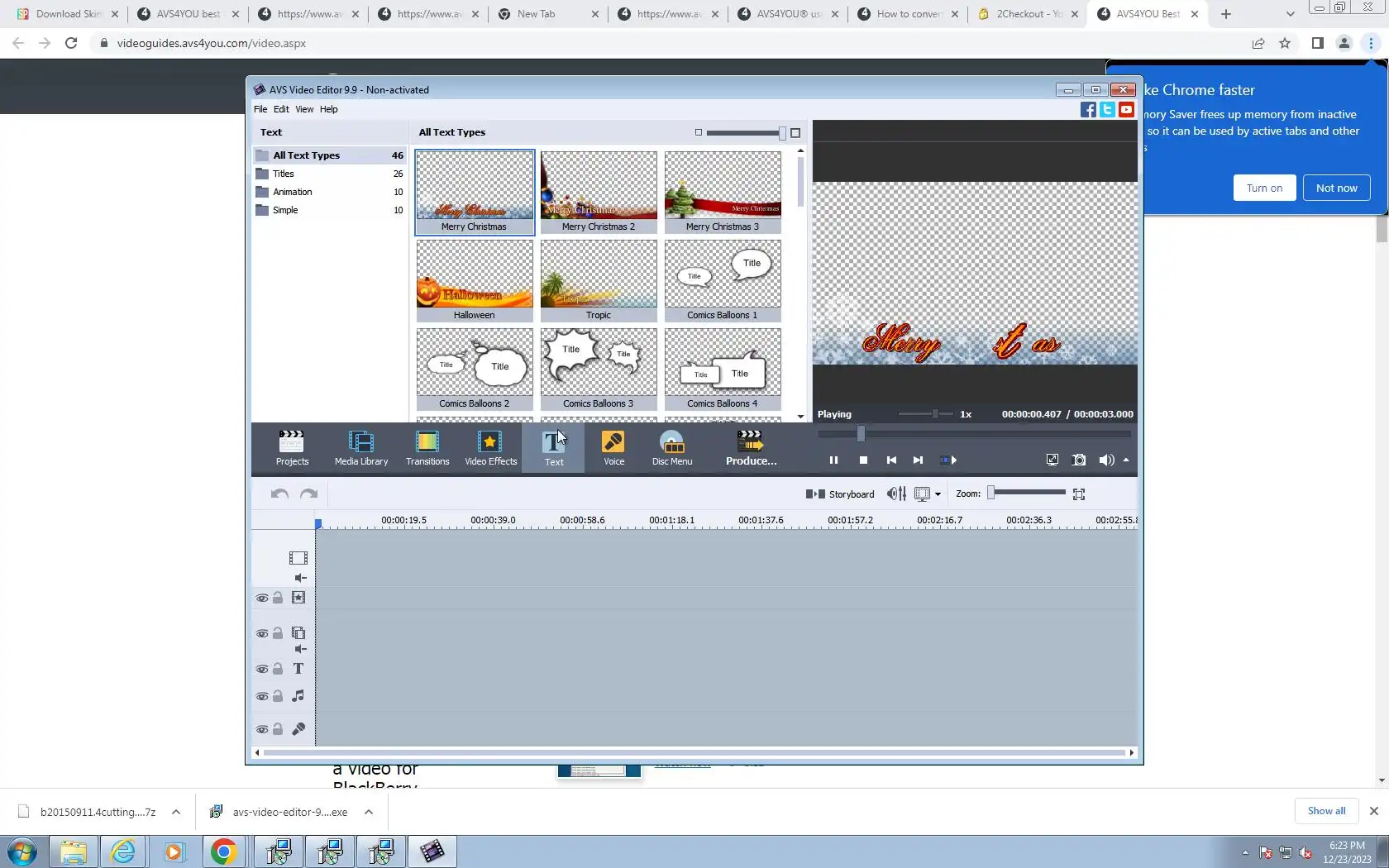The image size is (1389, 868).
Task: Switch preview to full screen
Action: [x=1052, y=460]
